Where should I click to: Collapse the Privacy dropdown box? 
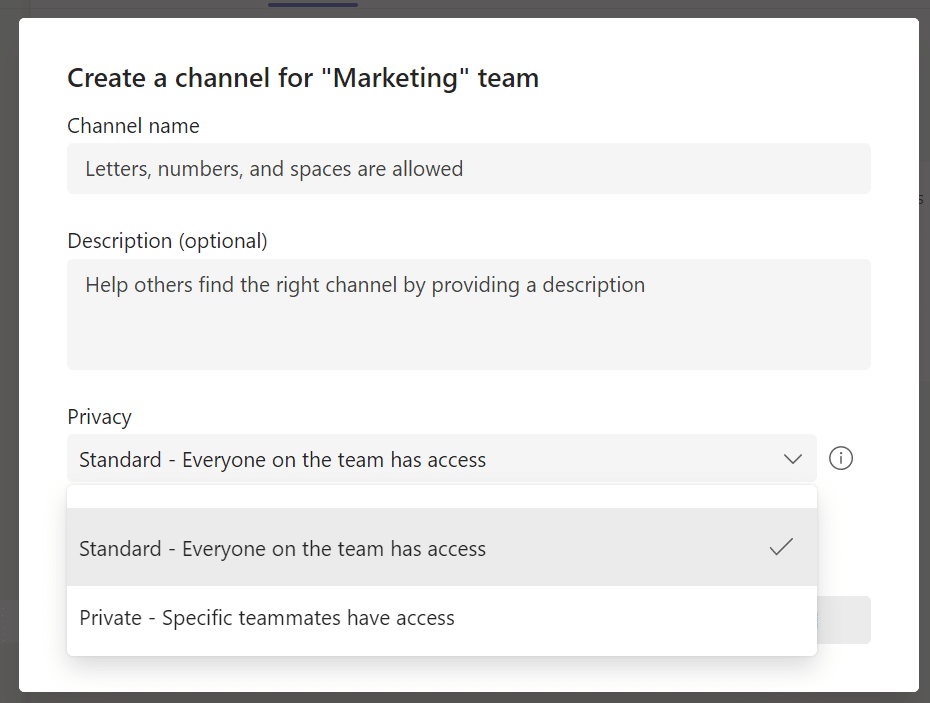pos(442,459)
